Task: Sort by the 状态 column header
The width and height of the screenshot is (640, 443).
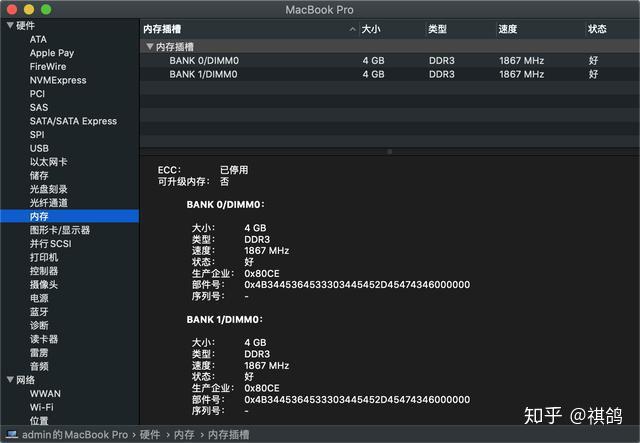Action: pyautogui.click(x=597, y=29)
